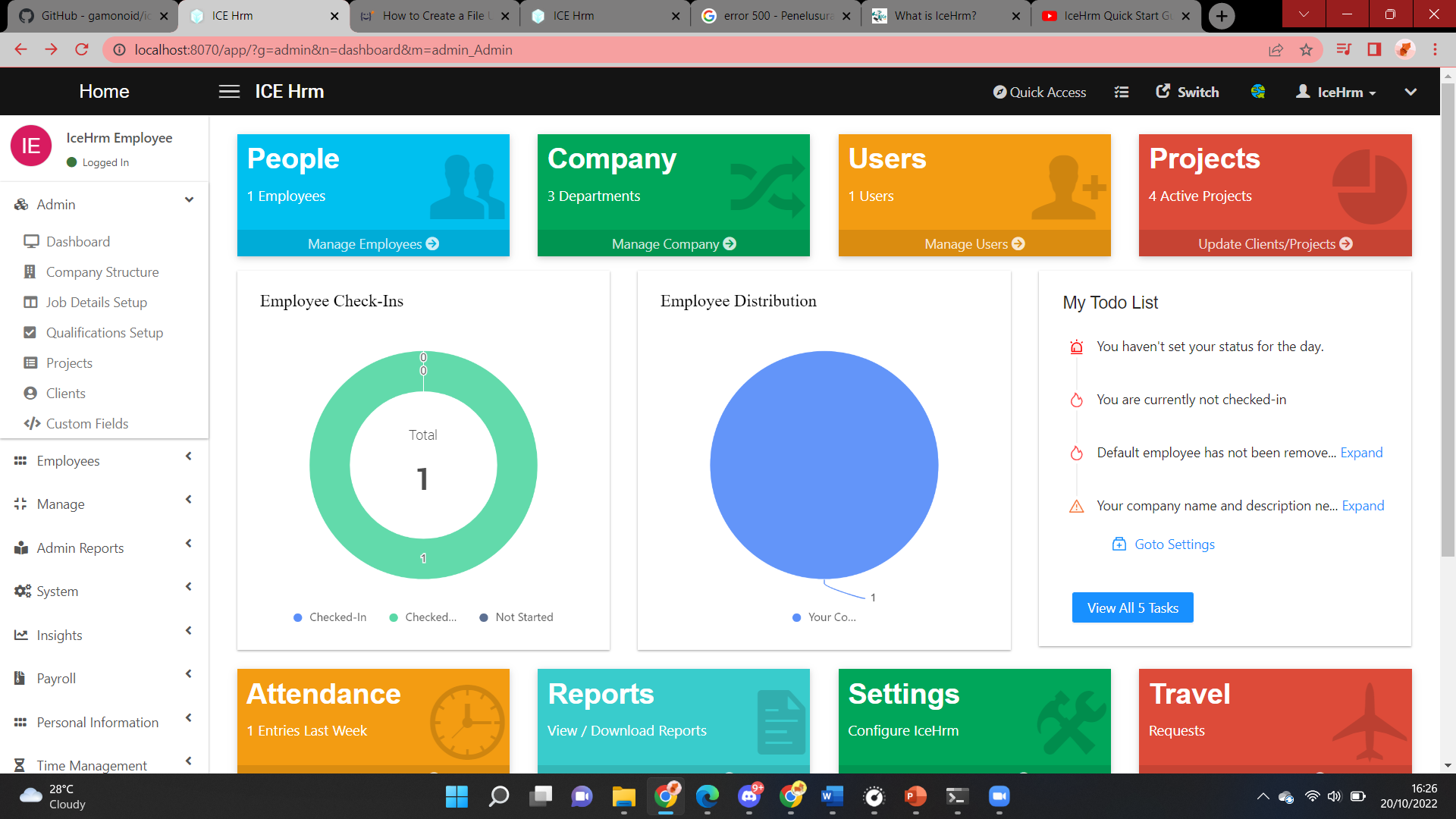1456x819 pixels.
Task: Open Qualifications Setup
Action: (105, 332)
